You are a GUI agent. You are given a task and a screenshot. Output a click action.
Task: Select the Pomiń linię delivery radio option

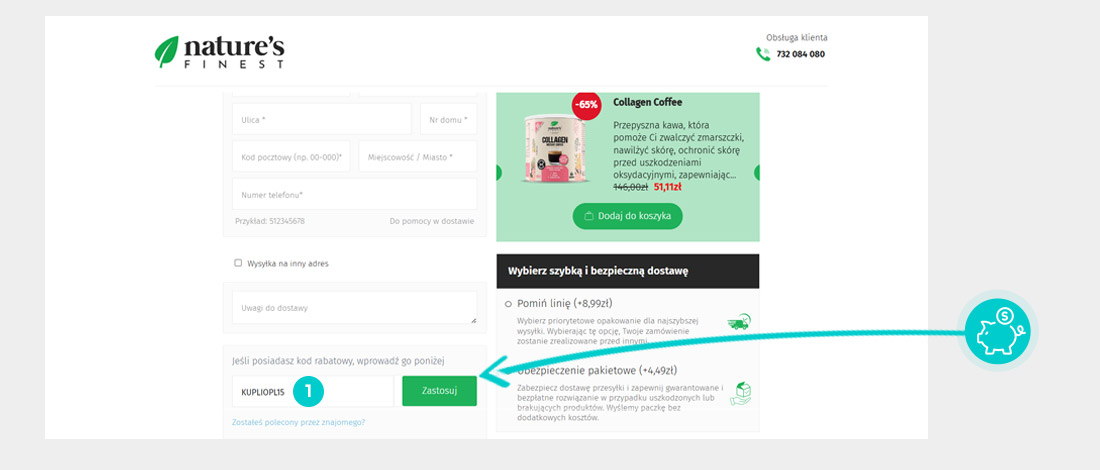point(508,303)
